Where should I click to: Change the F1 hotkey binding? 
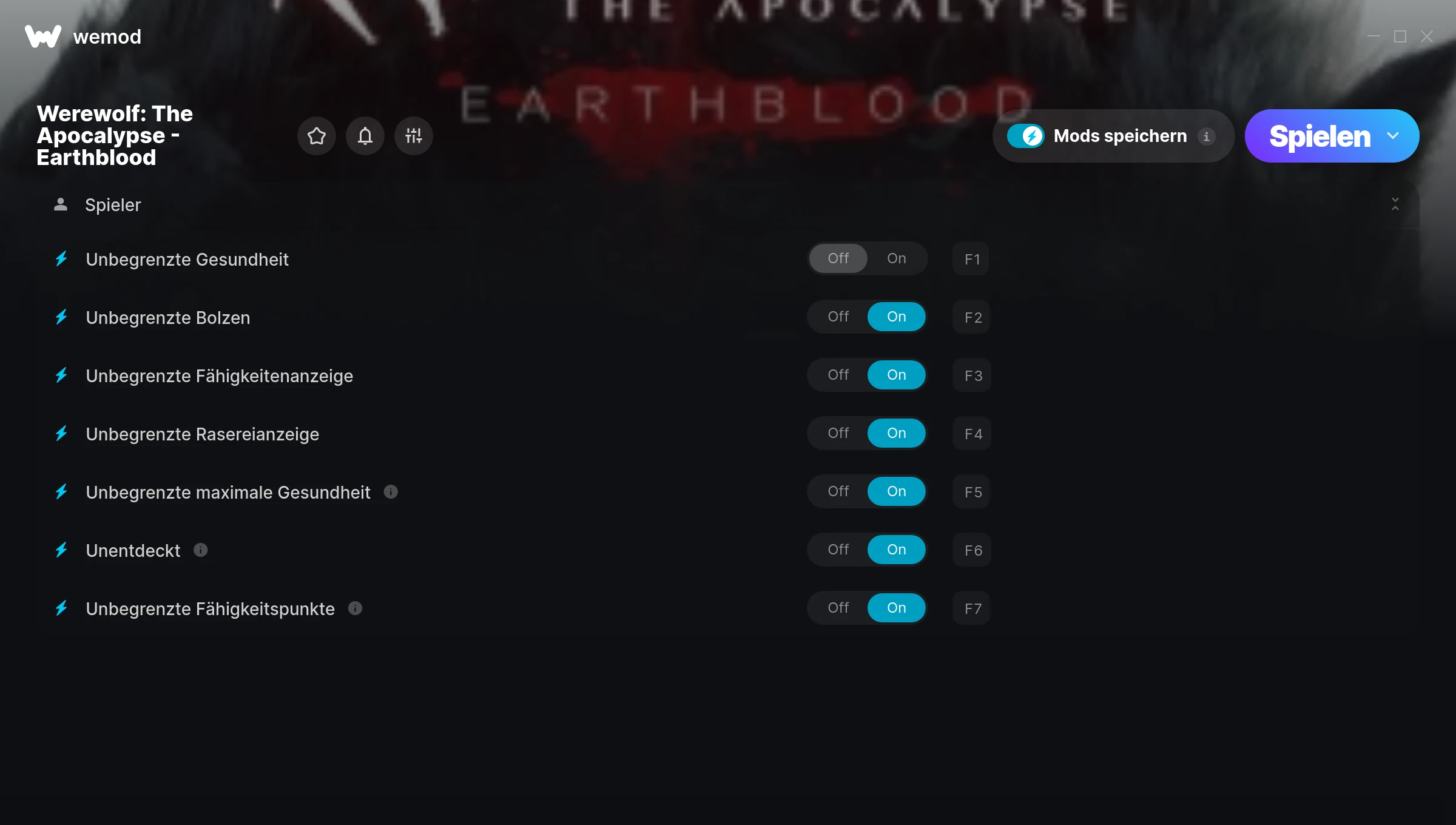[x=971, y=259]
